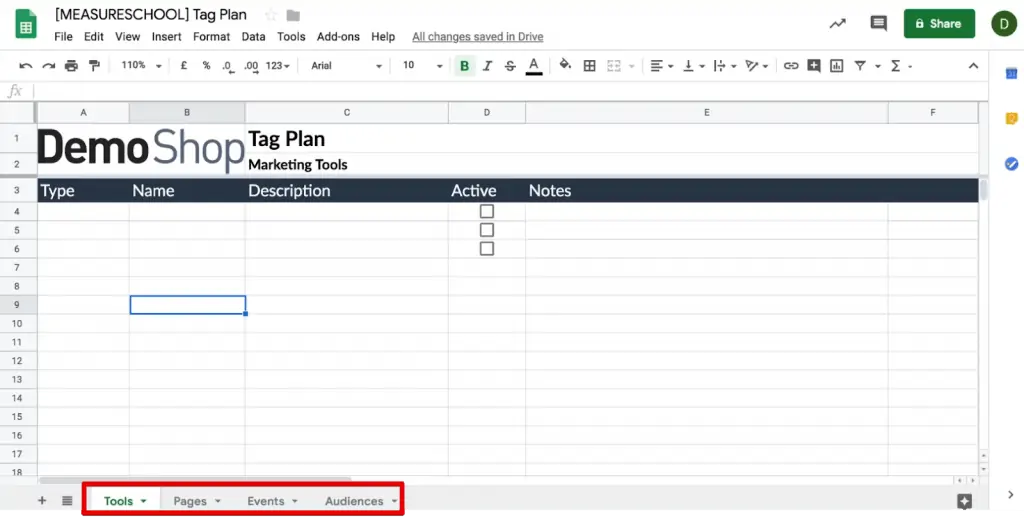The image size is (1024, 518).
Task: Increase decimal places
Action: point(251,66)
